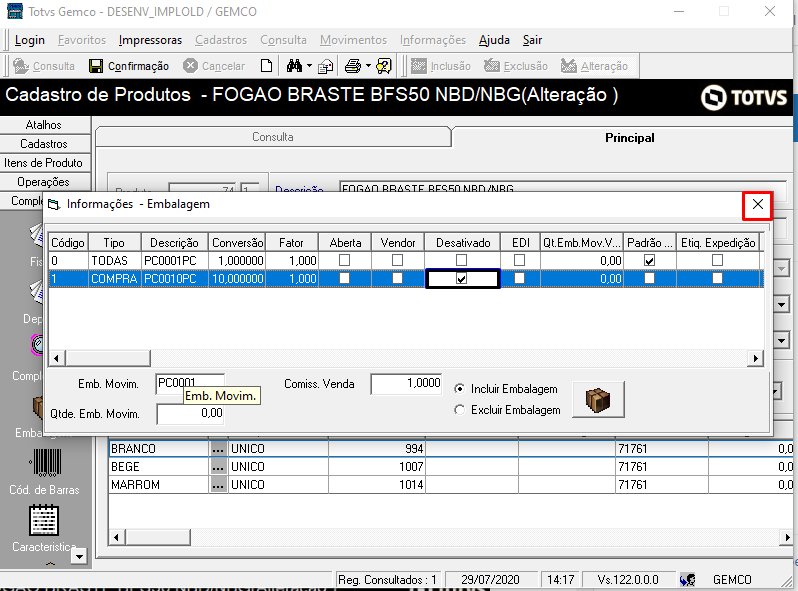Click the 10,000000 conversion cell
The width and height of the screenshot is (798, 591).
coord(237,279)
